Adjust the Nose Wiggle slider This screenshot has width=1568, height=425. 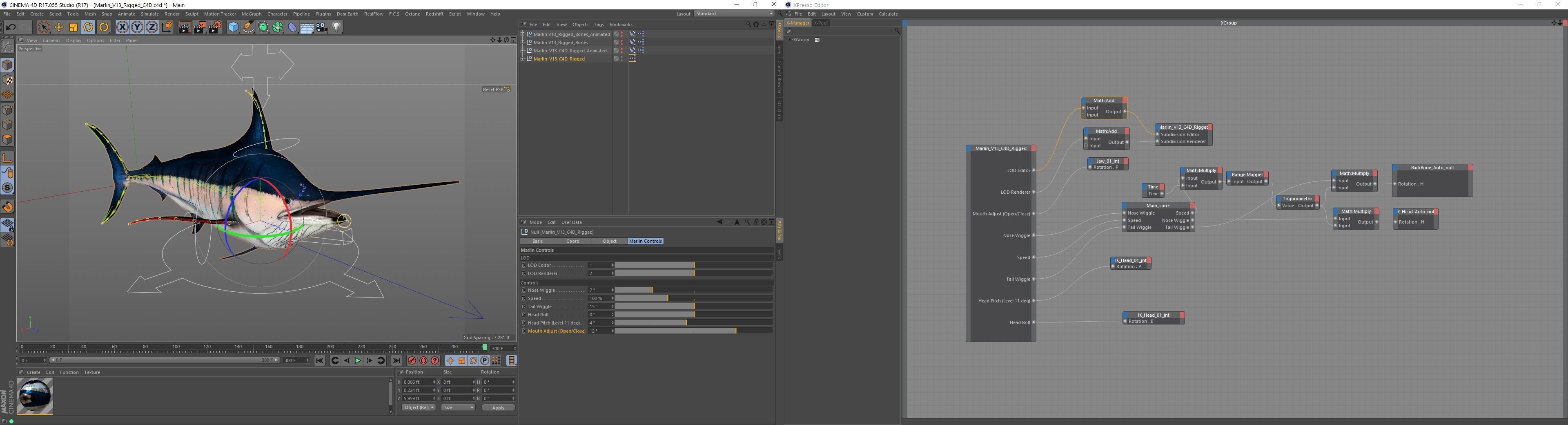tap(694, 290)
